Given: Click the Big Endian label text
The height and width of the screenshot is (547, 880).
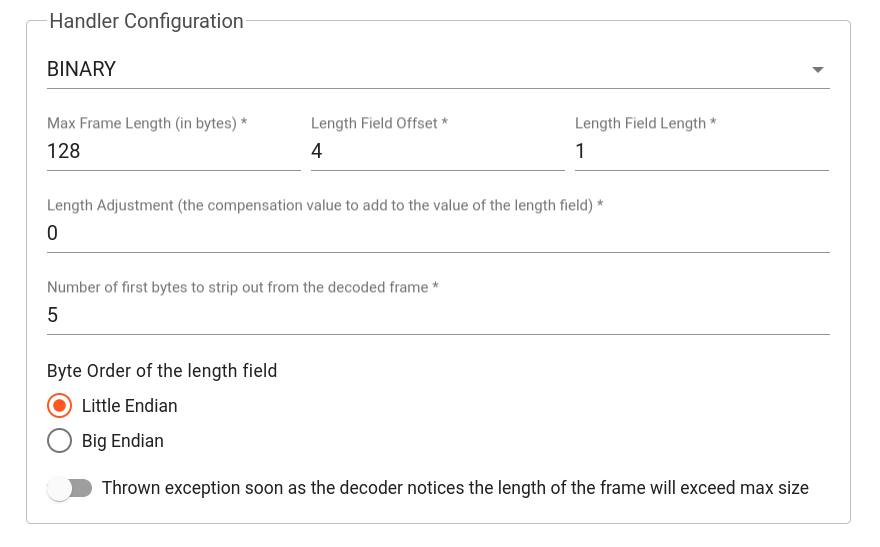Looking at the screenshot, I should [123, 442].
